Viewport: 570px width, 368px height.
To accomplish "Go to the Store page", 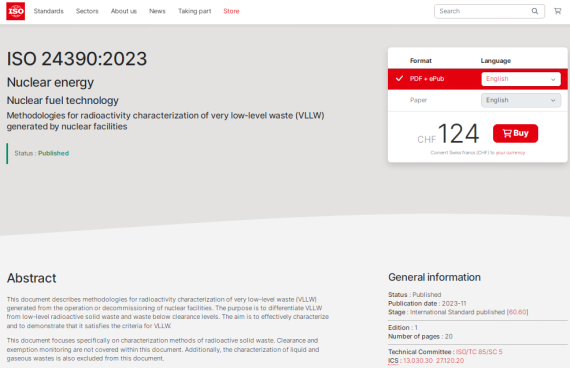I will pyautogui.click(x=231, y=11).
